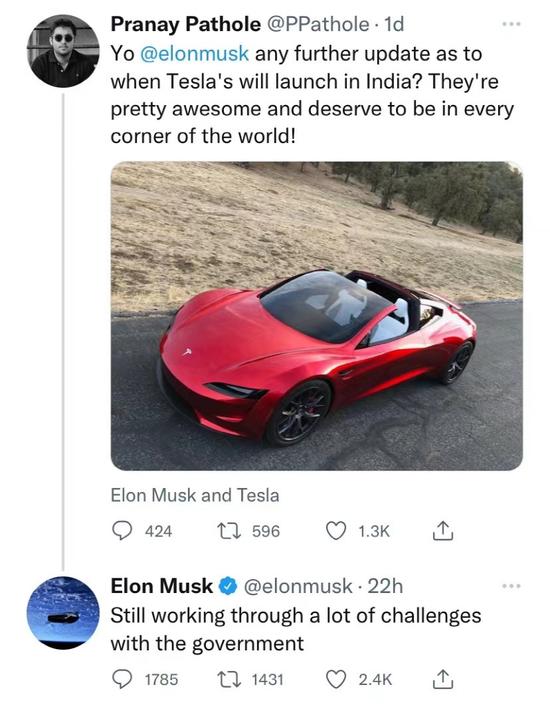Click the Elon Musk and Tesla topic label
The width and height of the screenshot is (550, 705).
[195, 495]
